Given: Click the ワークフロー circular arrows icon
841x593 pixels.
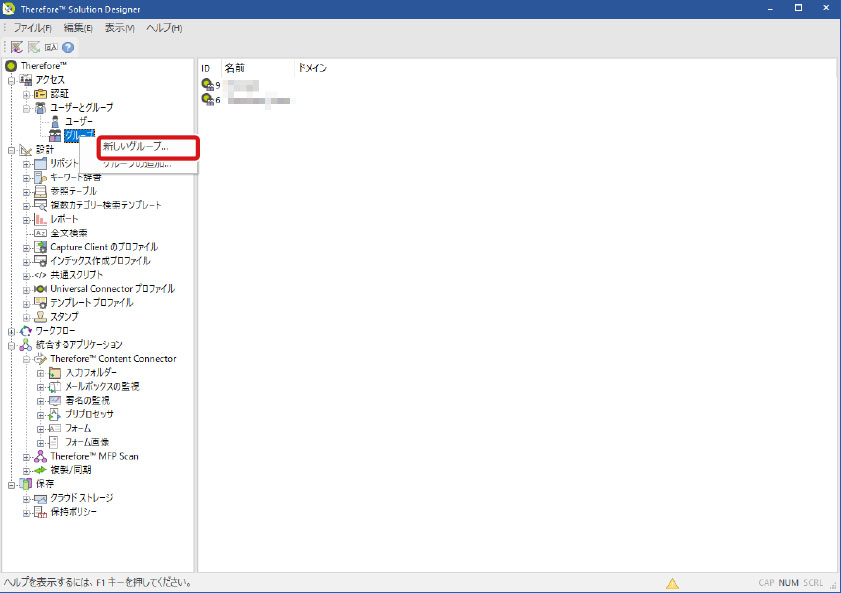Looking at the screenshot, I should coord(26,331).
